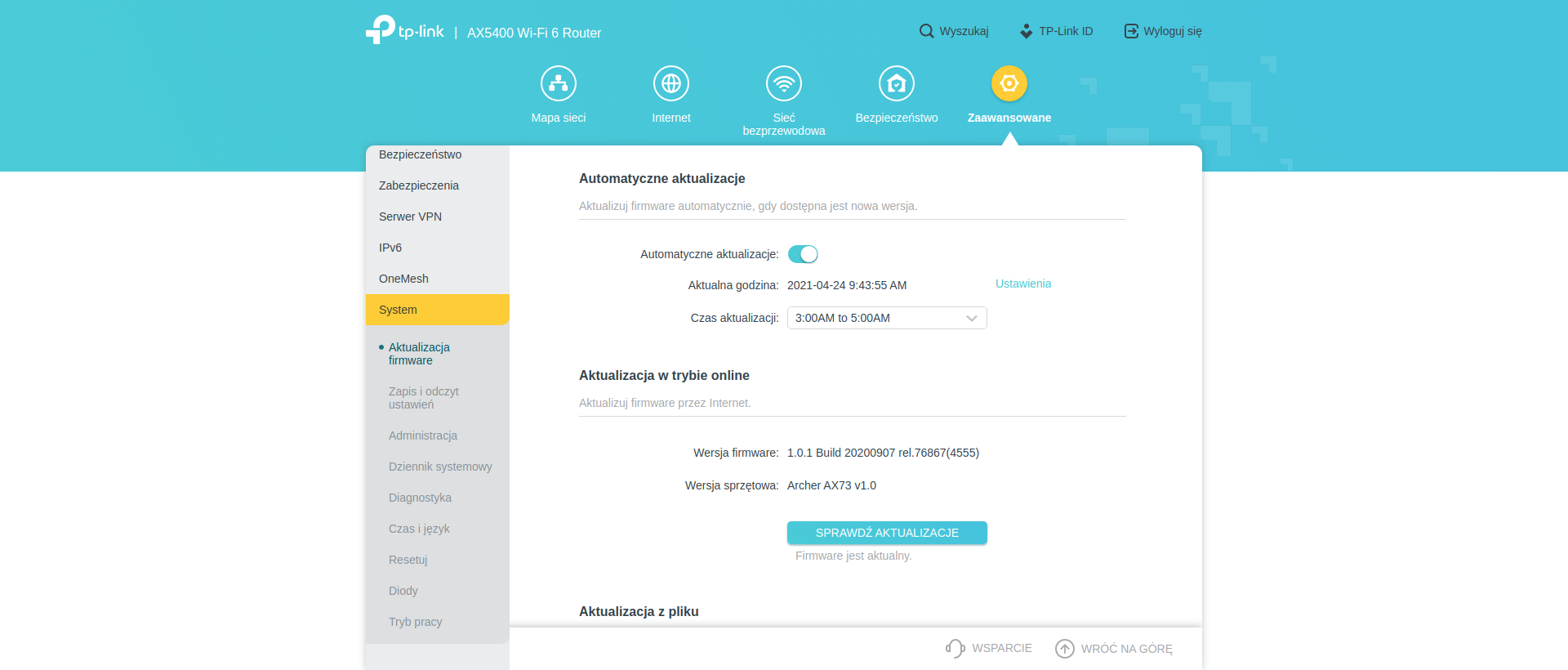Select Diody submenu entry
Screen dimensions: 1568x670
tap(403, 591)
